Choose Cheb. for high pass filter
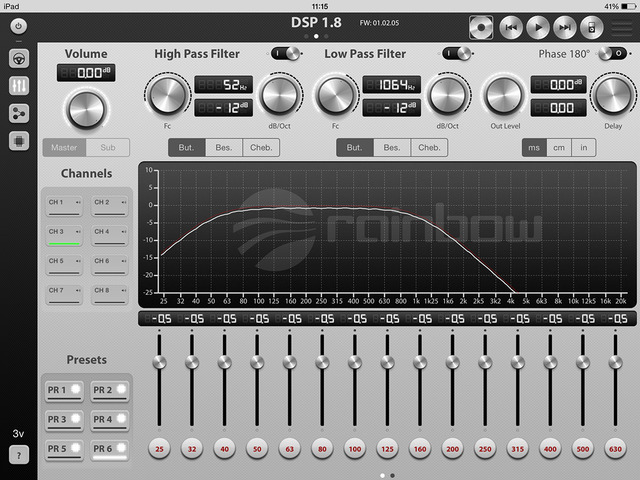The image size is (640, 480). pos(261,147)
